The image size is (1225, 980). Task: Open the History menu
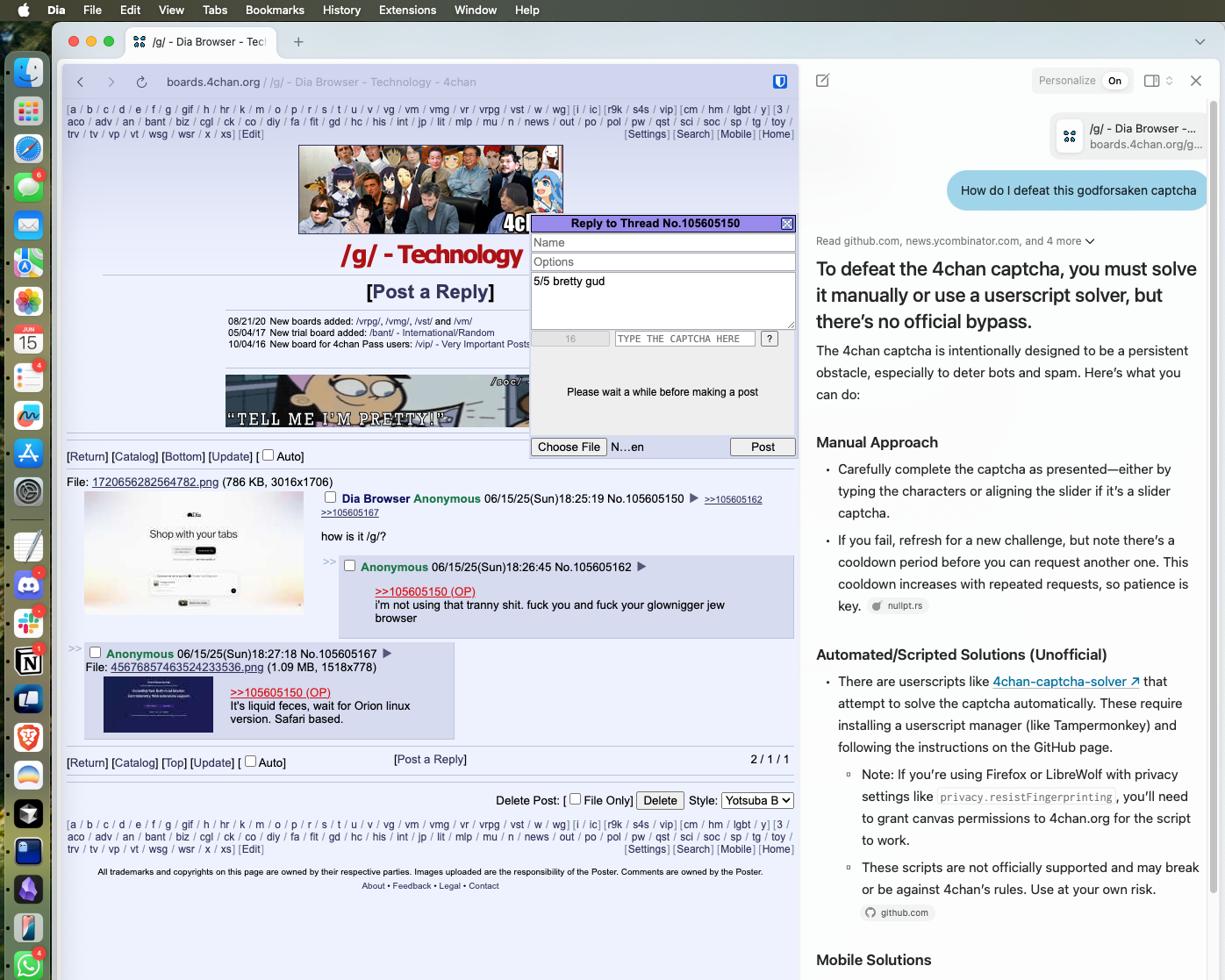(341, 10)
